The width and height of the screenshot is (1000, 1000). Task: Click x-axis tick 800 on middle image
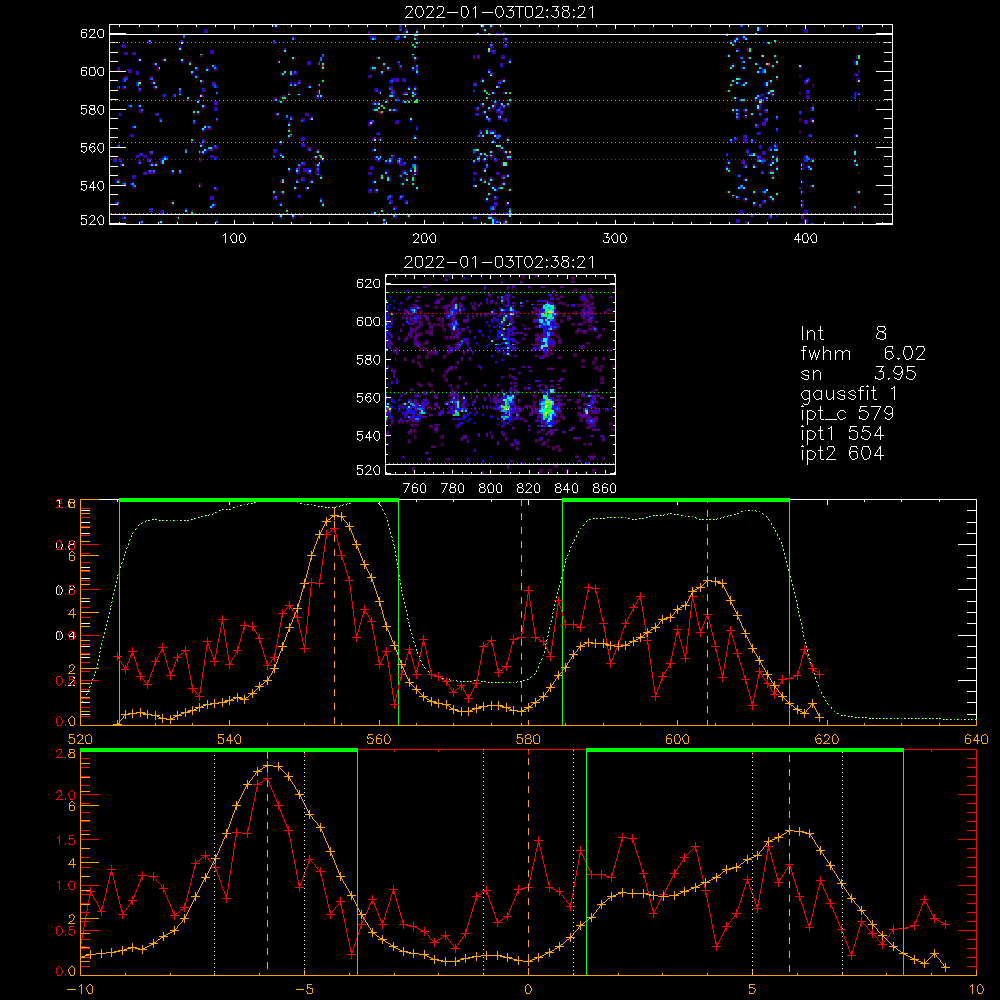click(490, 489)
